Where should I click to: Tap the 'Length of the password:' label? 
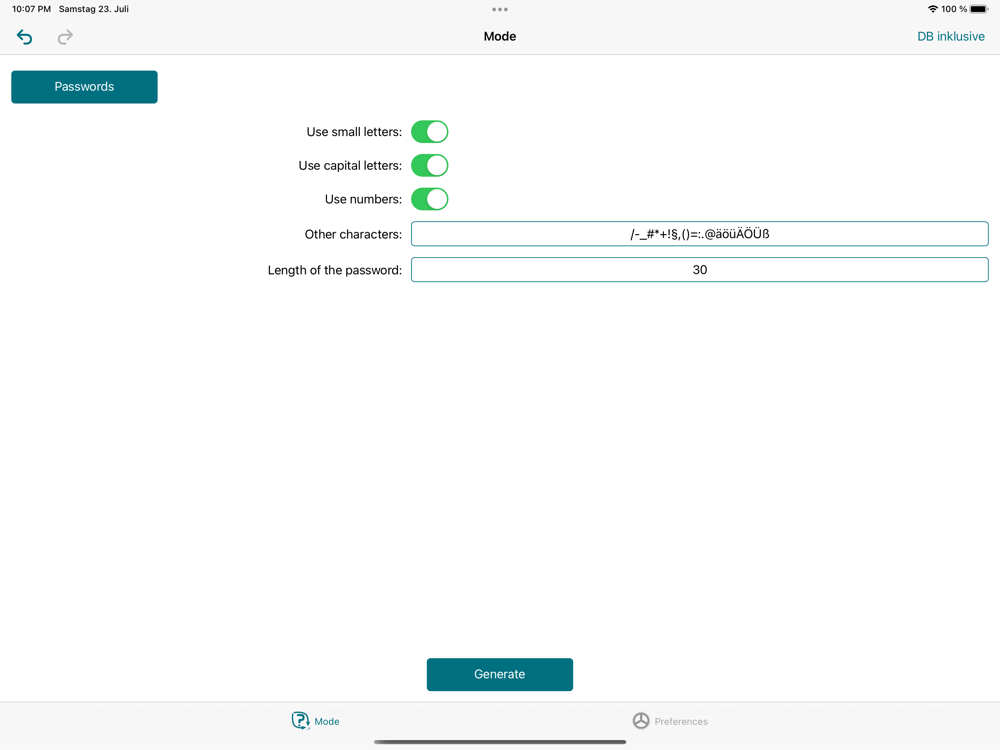335,270
